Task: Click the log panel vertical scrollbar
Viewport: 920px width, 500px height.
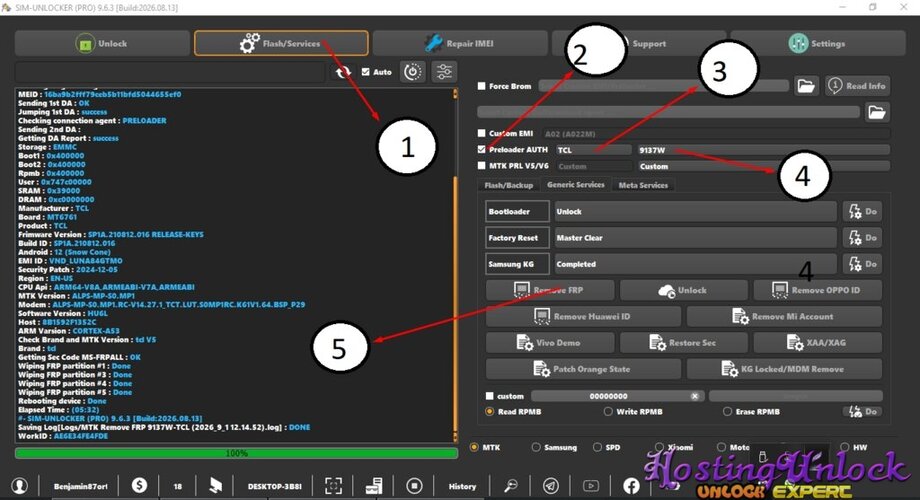Action: coord(455,265)
